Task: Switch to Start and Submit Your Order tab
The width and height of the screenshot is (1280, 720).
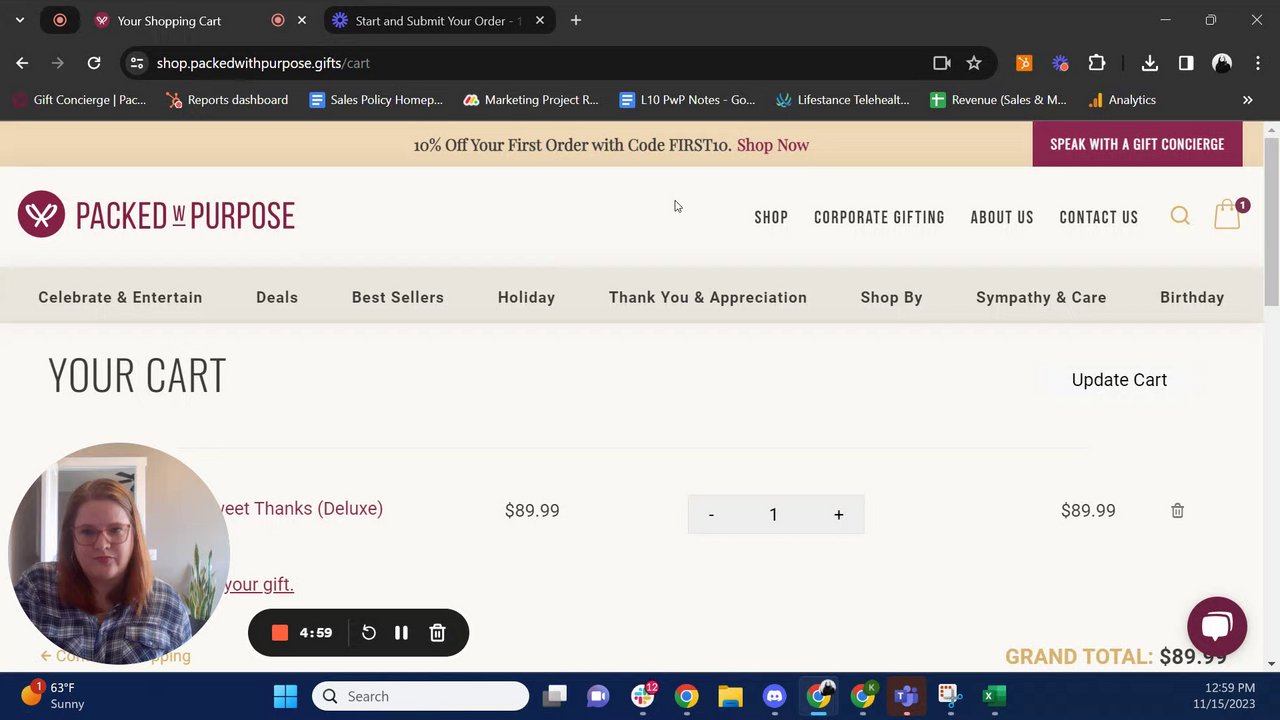Action: tap(438, 20)
